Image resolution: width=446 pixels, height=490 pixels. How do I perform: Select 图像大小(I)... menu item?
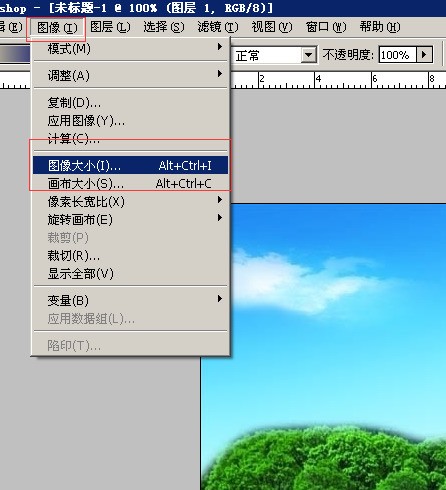tap(130, 165)
